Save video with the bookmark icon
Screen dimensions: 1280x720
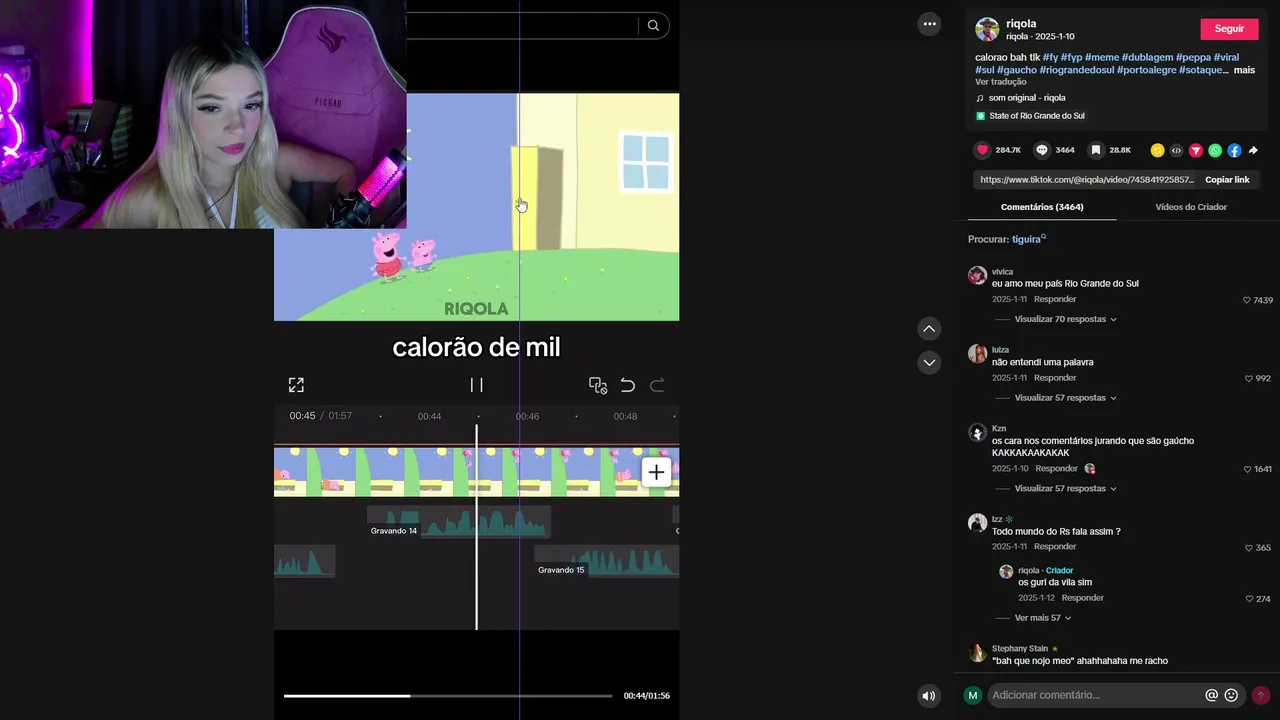click(x=1096, y=150)
